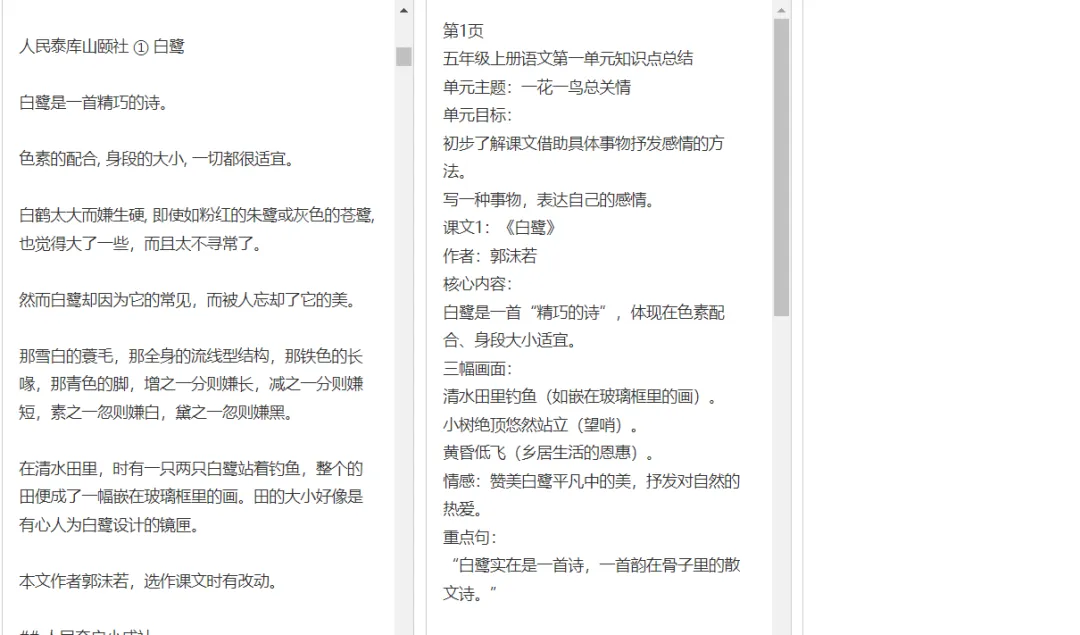Click the line '白鹭是一首“精巧的诗”，体现在色素配'

click(584, 313)
